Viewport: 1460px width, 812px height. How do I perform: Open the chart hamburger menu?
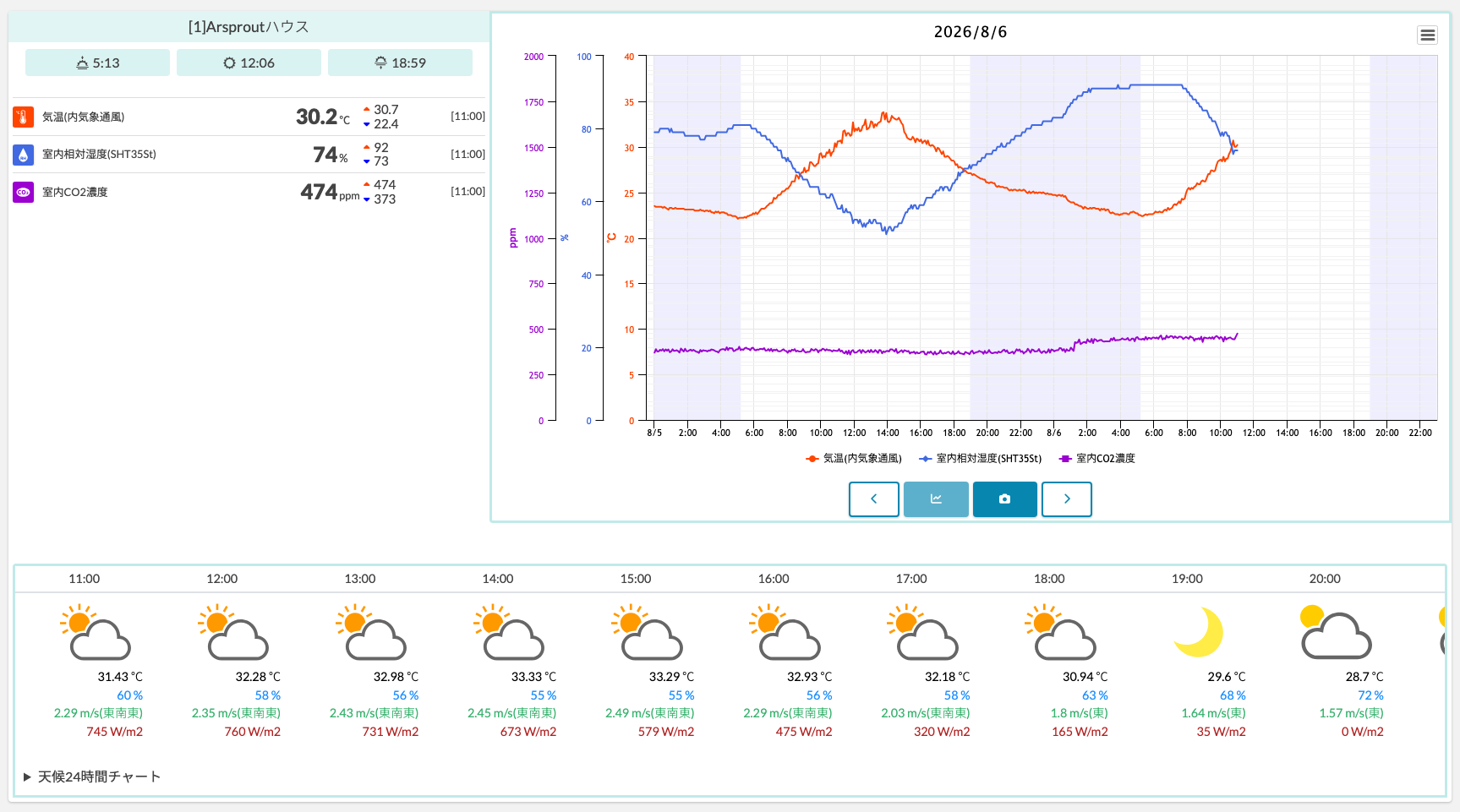click(1427, 35)
